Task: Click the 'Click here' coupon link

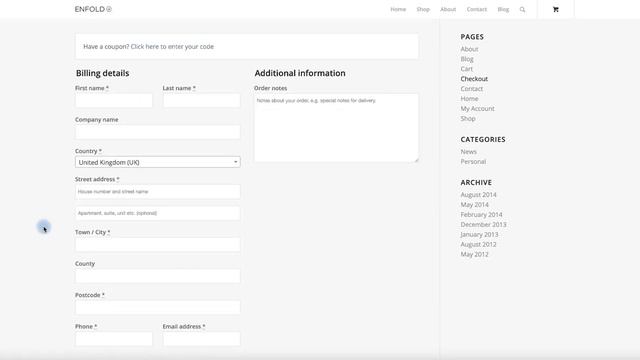Action: (144, 47)
